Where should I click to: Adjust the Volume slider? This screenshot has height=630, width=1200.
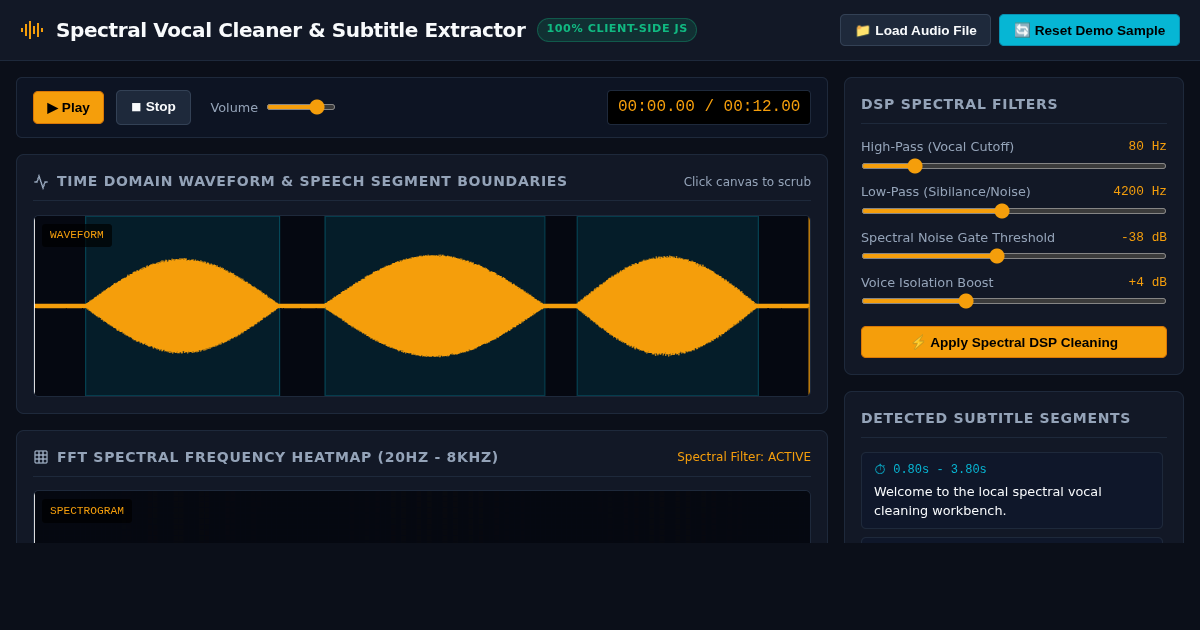pos(301,107)
